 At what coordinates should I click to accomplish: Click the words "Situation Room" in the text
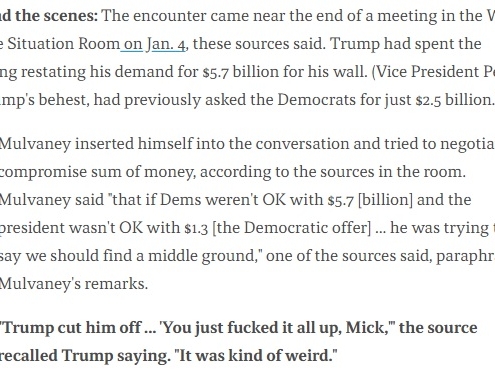[x=63, y=44]
